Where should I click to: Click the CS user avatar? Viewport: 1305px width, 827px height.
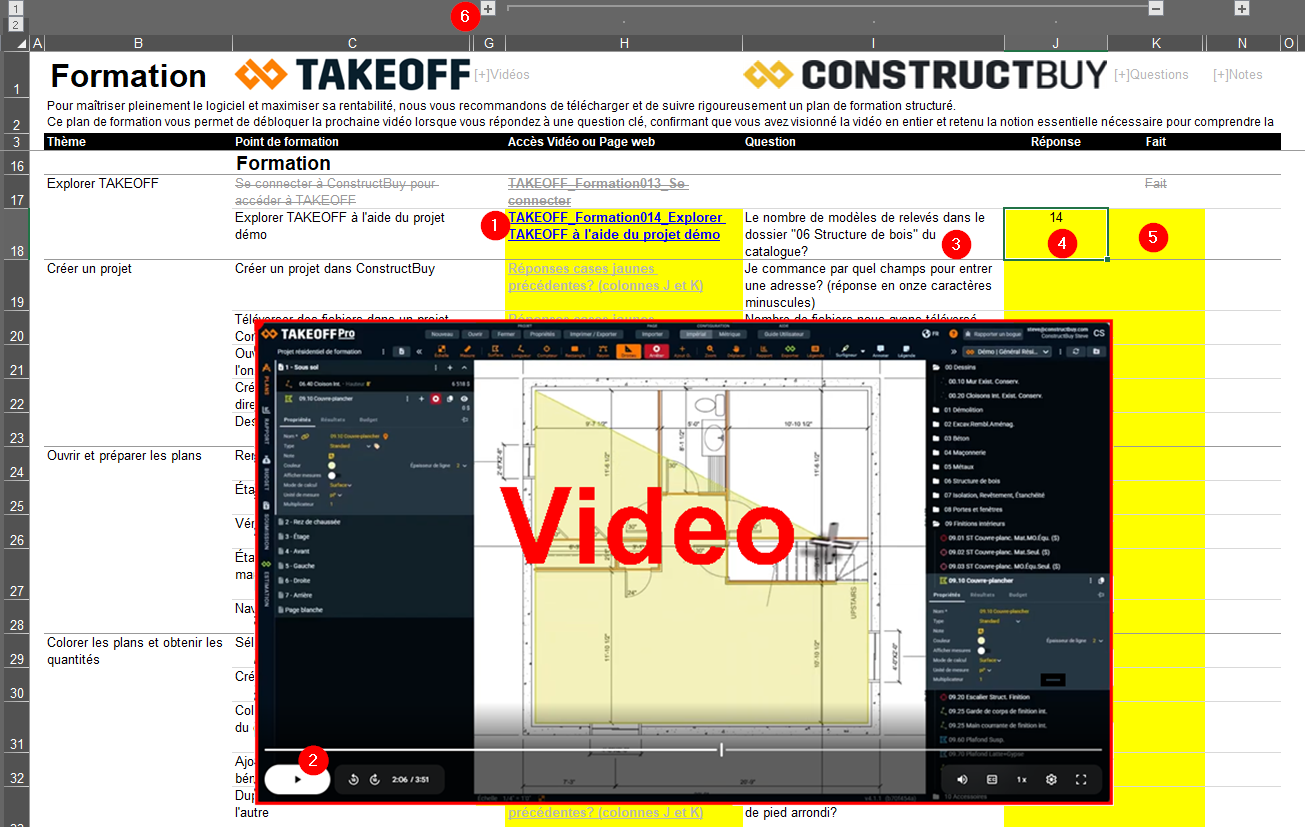(1099, 333)
